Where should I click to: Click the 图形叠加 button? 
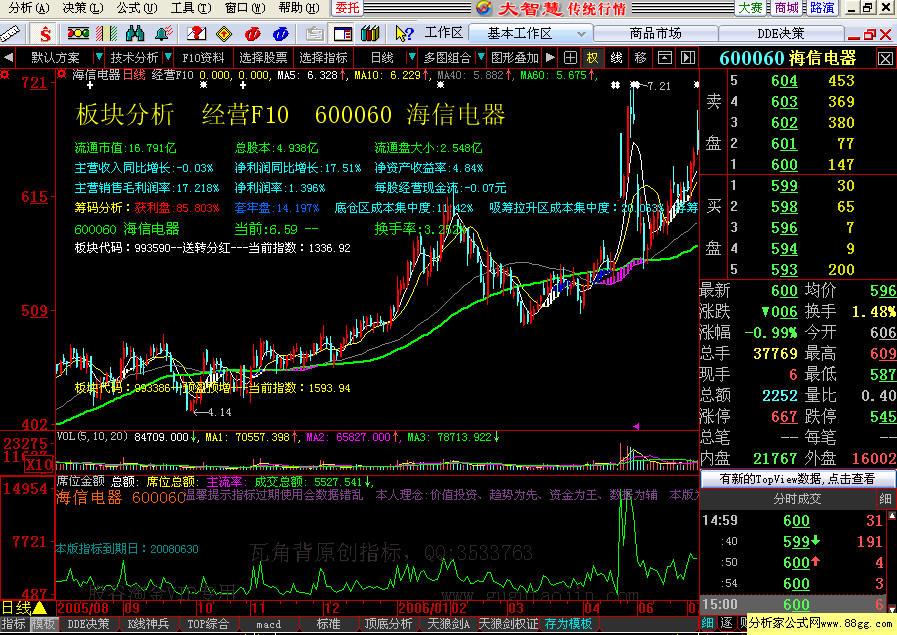[515, 57]
